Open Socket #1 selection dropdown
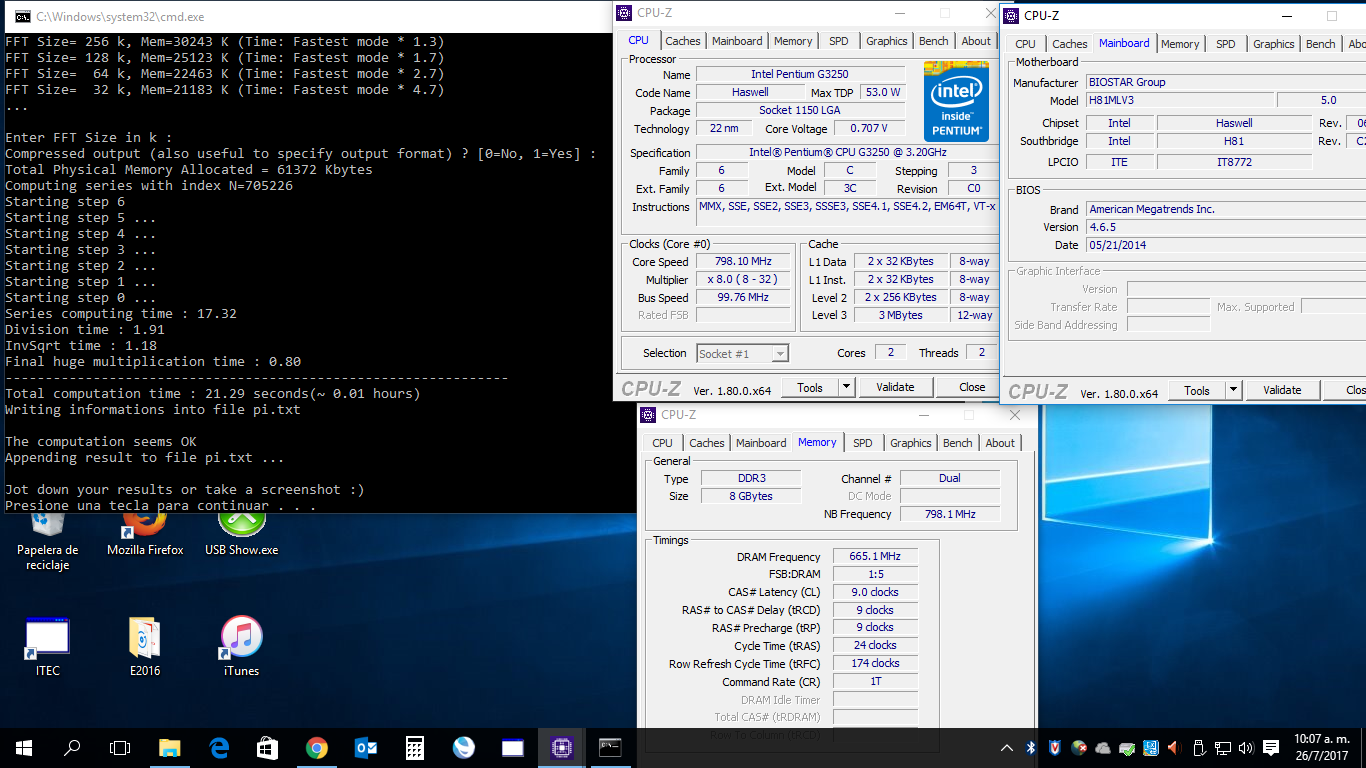The height and width of the screenshot is (768, 1366). point(742,353)
